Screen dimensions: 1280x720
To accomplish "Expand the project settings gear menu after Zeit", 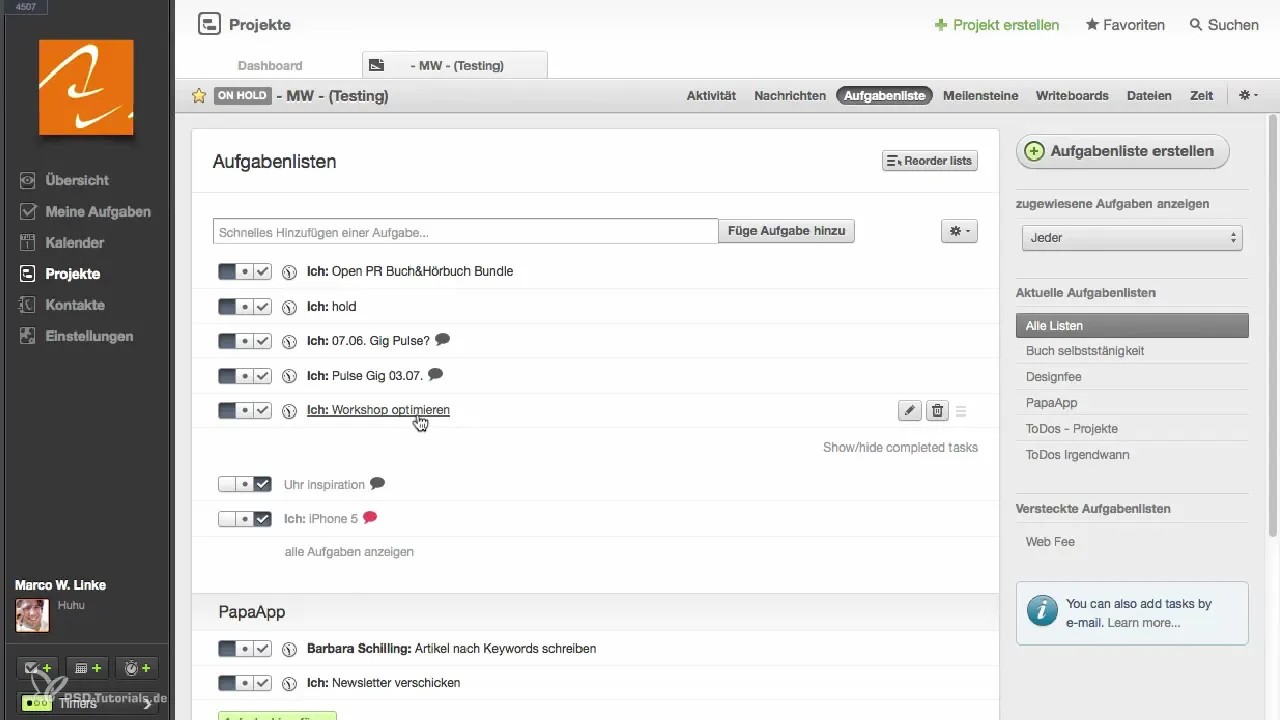I will (1248, 96).
